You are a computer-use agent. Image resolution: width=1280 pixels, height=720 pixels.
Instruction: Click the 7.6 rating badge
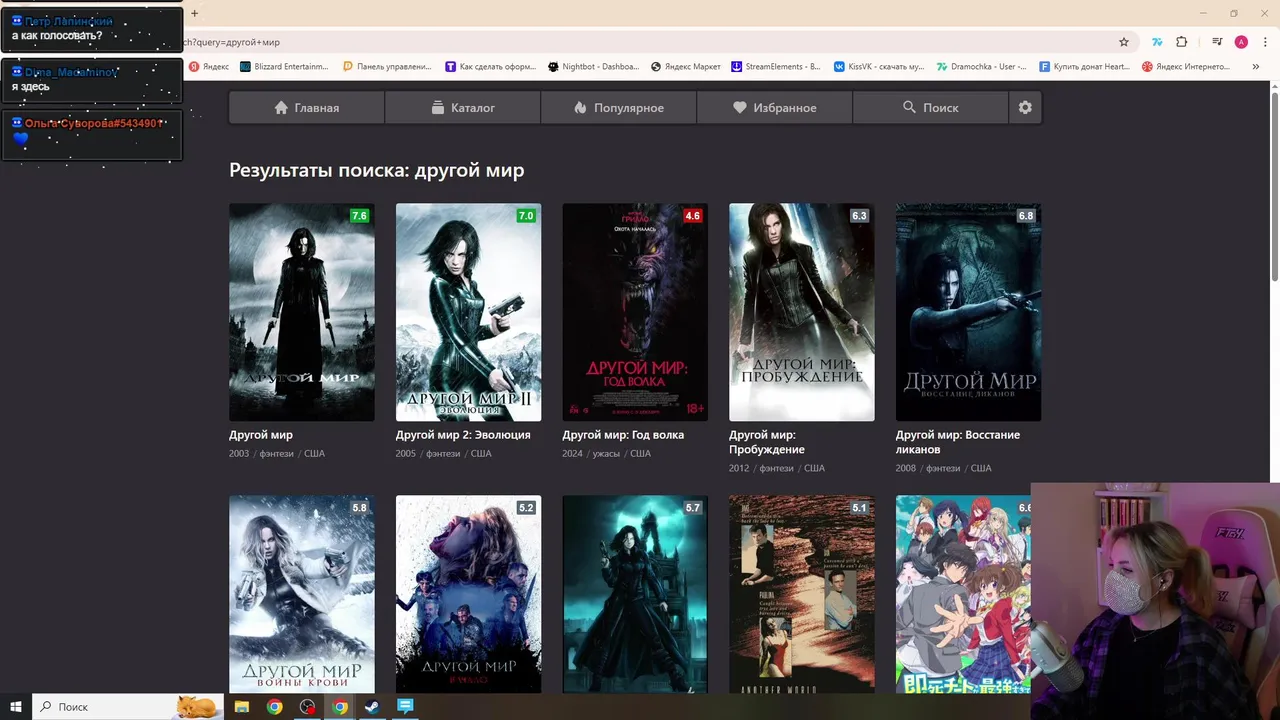[359, 216]
